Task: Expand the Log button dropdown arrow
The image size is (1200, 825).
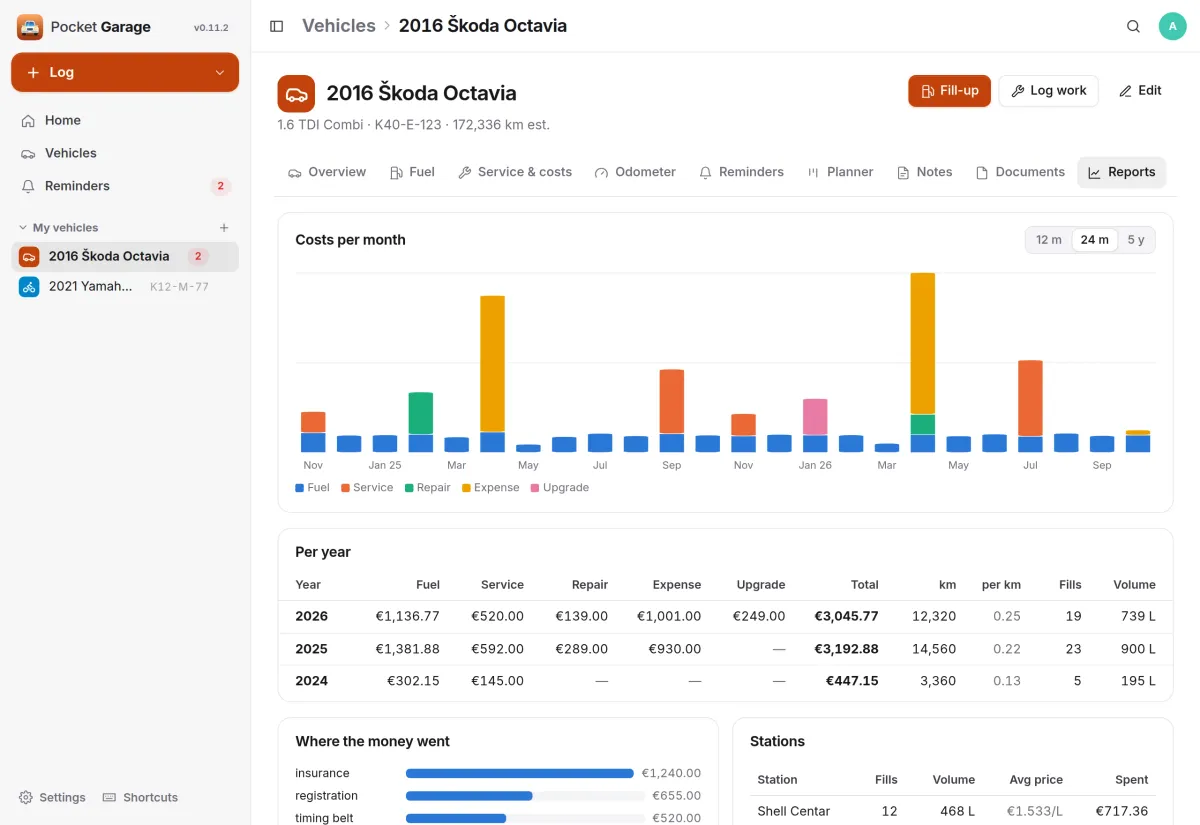Action: coord(220,72)
